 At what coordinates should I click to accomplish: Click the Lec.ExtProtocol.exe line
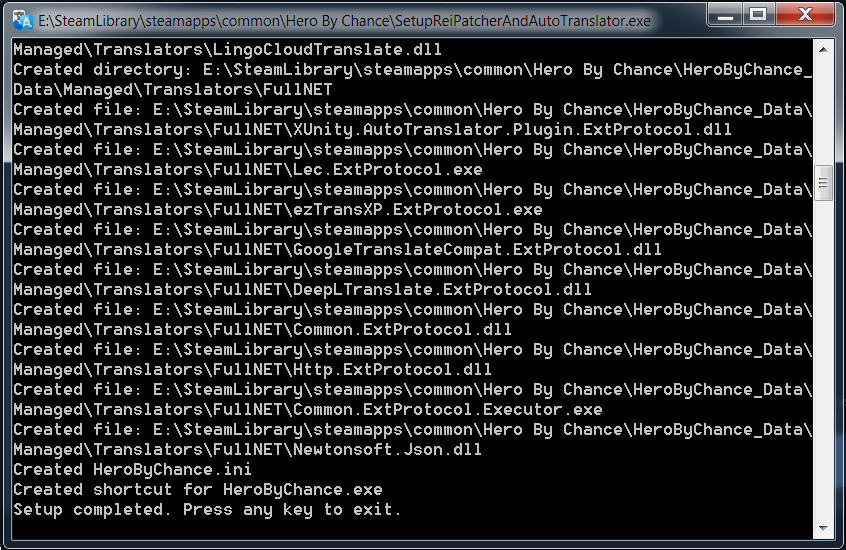click(x=248, y=169)
